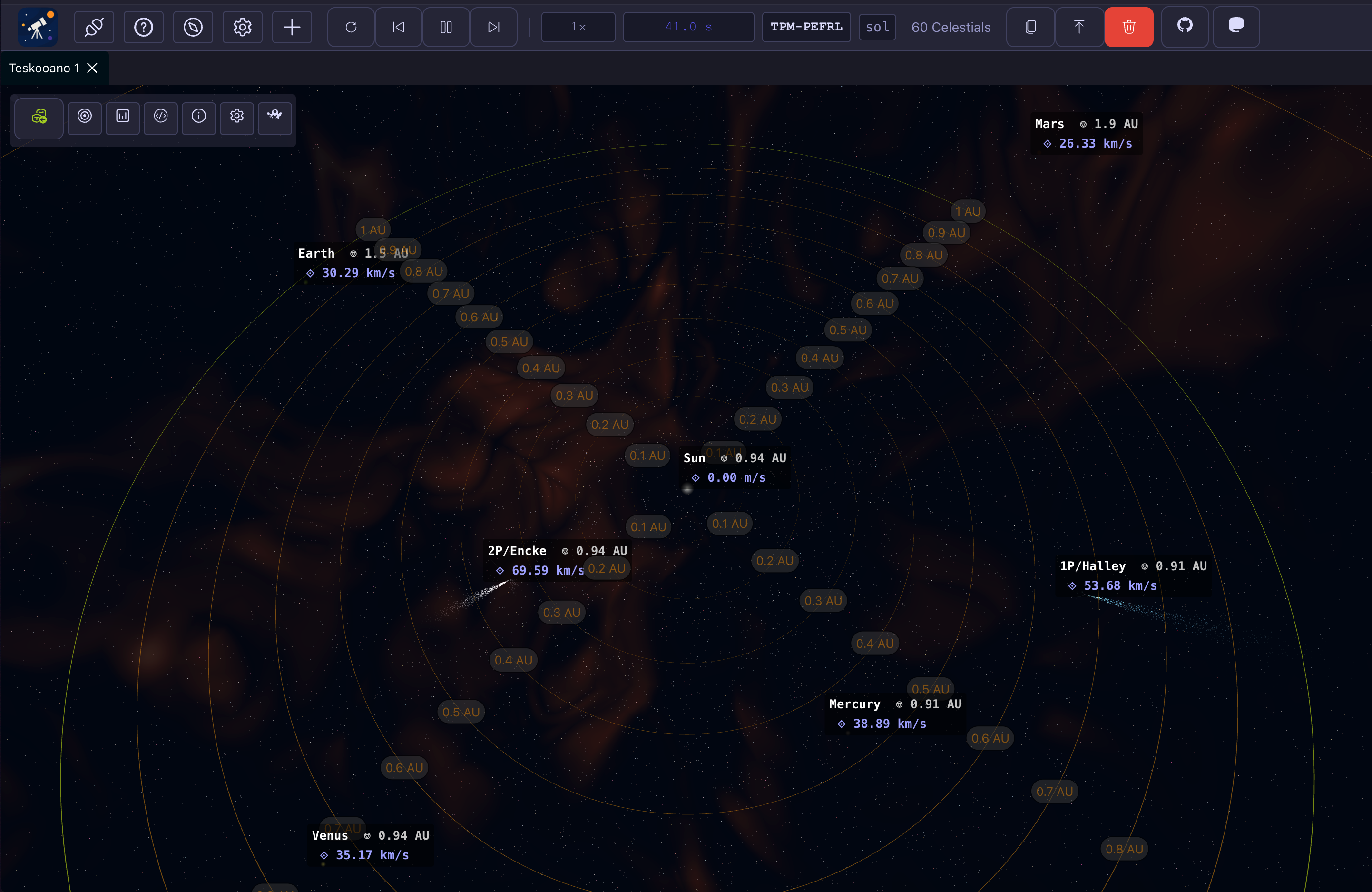Click the 41.0 s elapsed time readout
Screen dimensions: 1372x892
(688, 27)
